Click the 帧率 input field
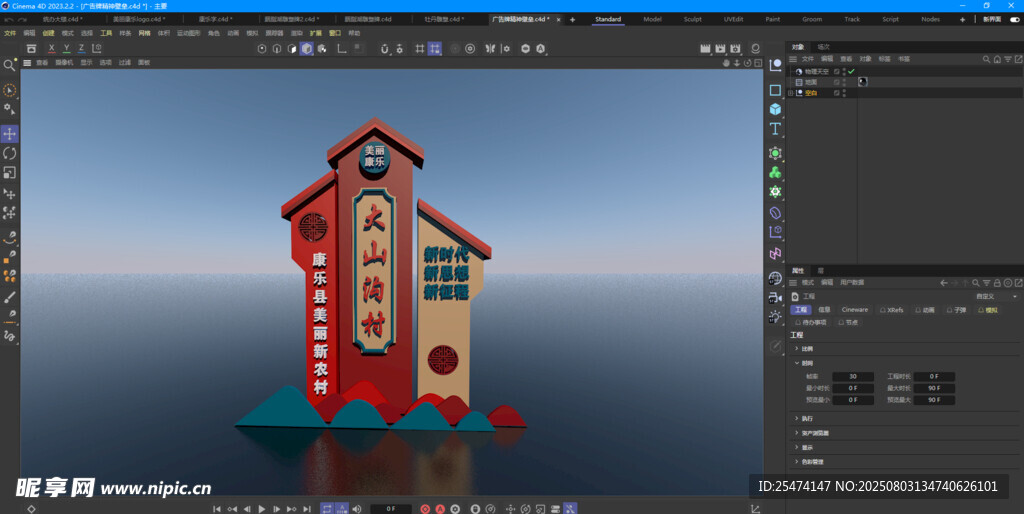 [x=853, y=376]
